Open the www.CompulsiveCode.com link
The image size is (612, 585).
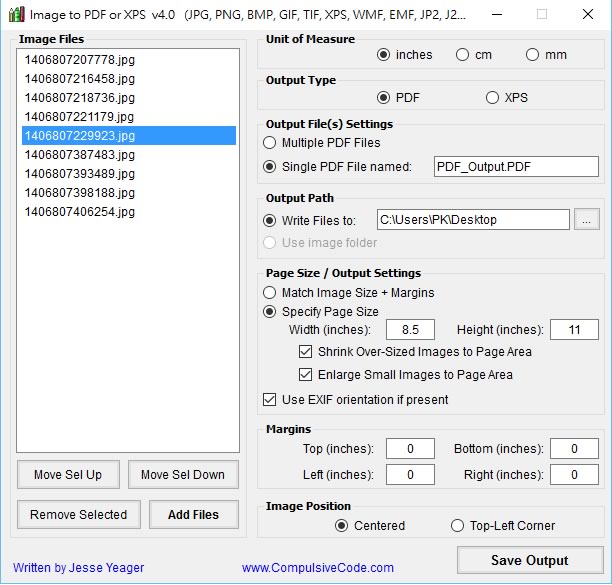[317, 568]
